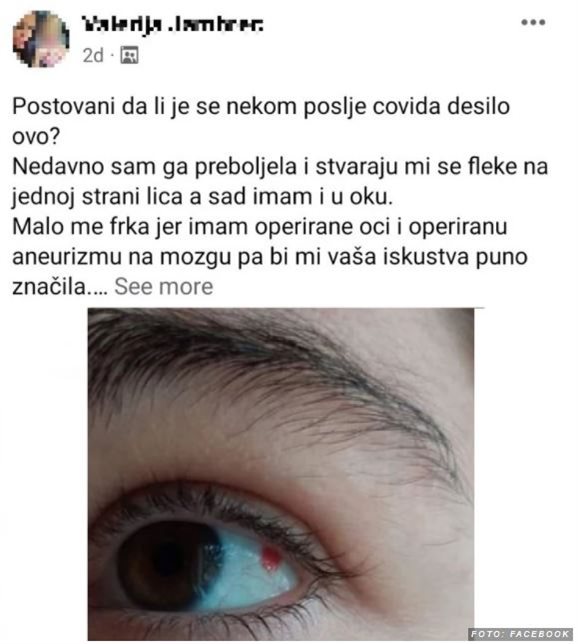Click the white of the eye in the photo
The height and width of the screenshot is (644, 578).
(x=249, y=575)
